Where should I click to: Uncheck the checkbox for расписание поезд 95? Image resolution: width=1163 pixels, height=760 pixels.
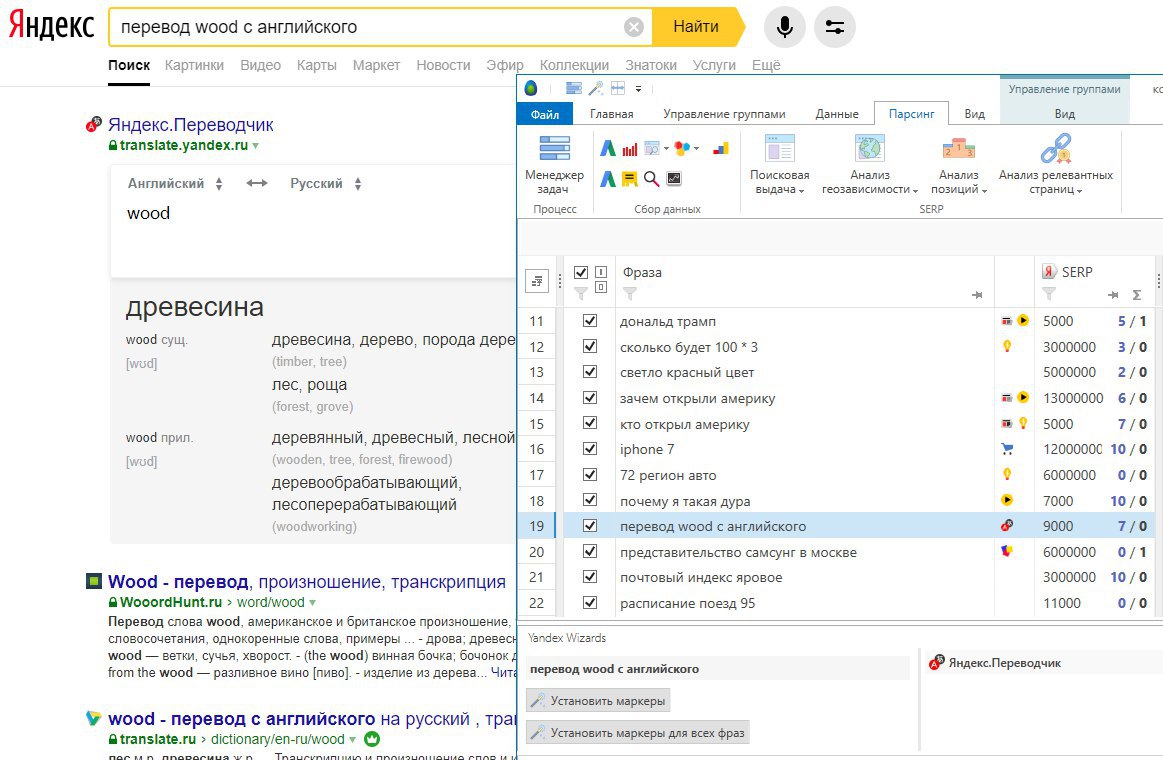point(590,603)
